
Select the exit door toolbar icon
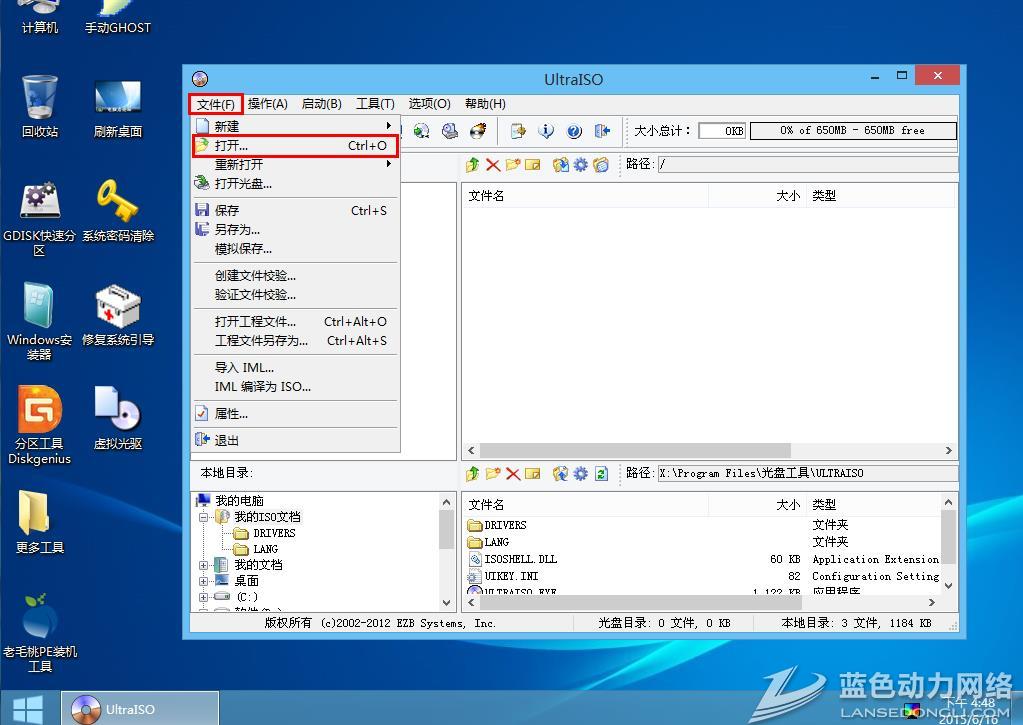(x=602, y=131)
